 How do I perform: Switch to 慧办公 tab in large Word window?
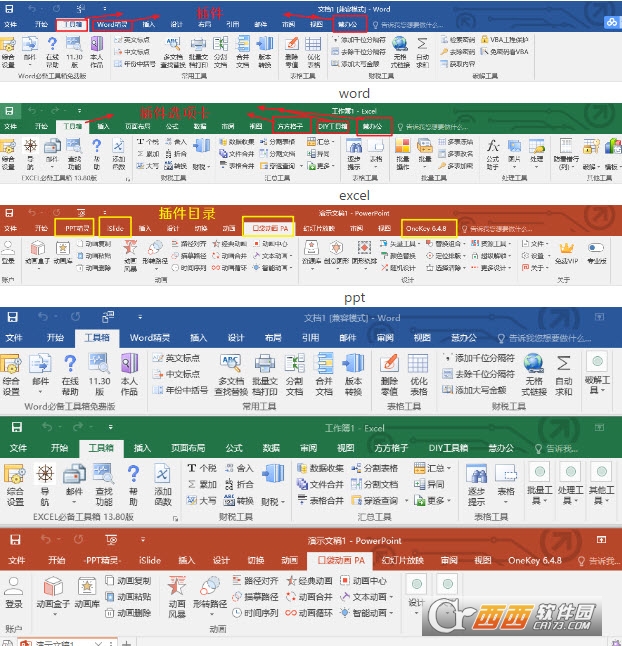[463, 338]
